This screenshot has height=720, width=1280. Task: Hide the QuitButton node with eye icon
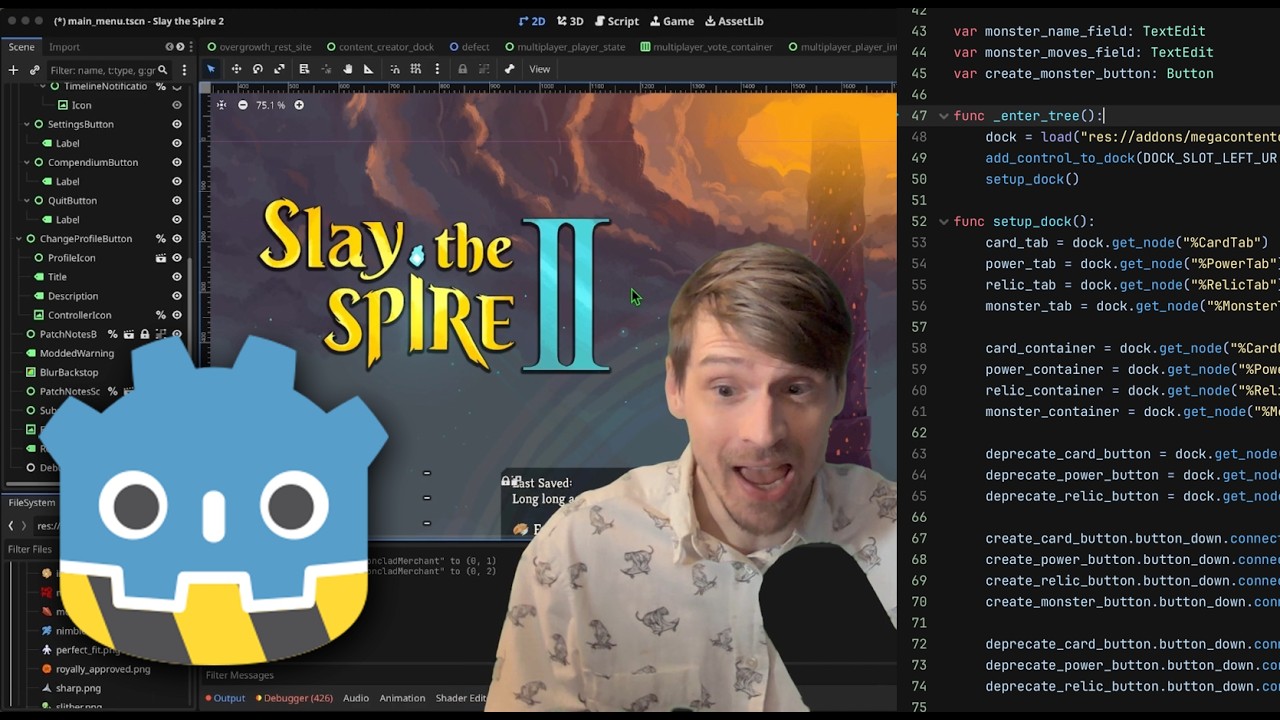(177, 200)
